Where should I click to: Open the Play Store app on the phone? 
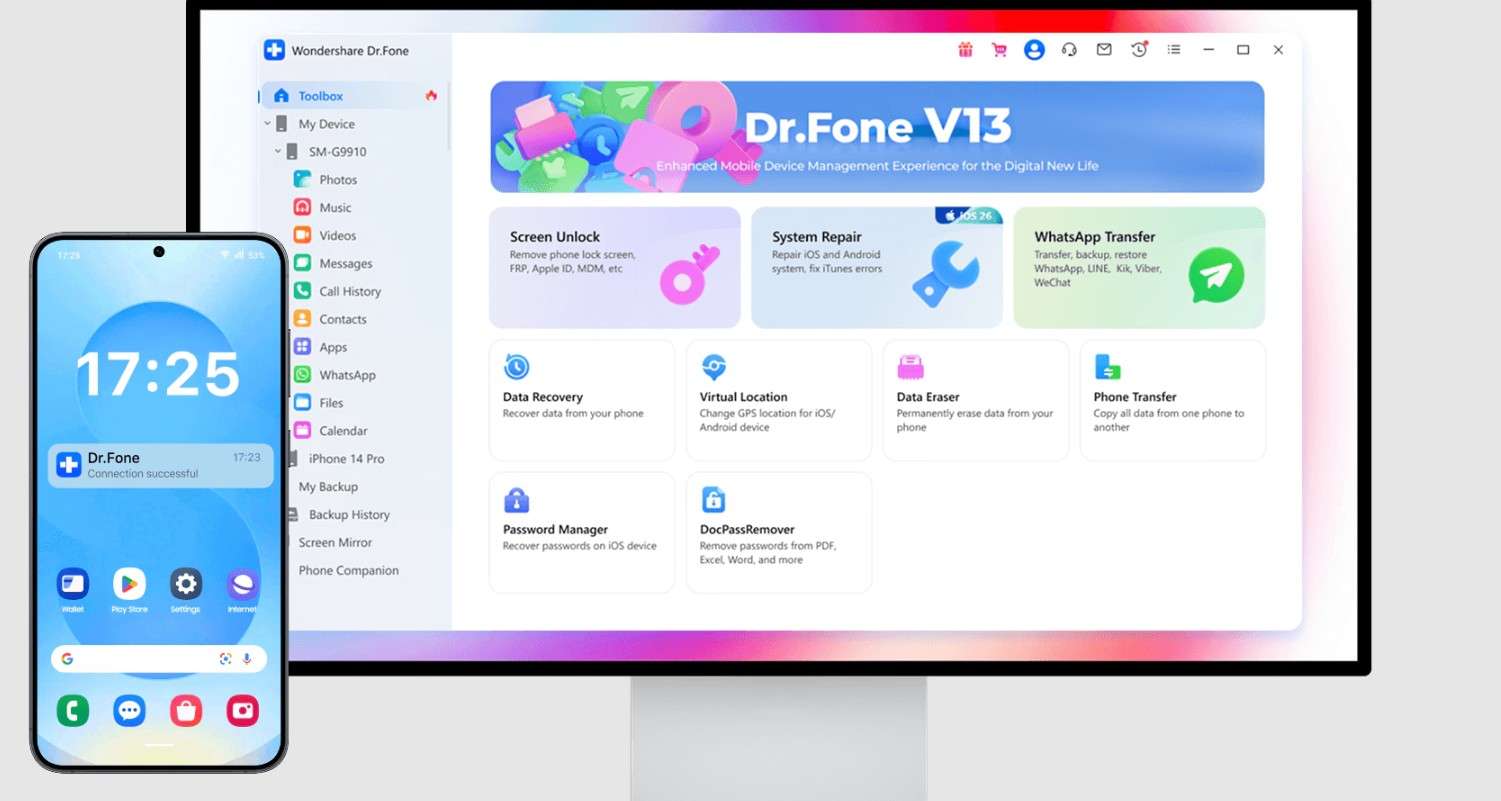[x=129, y=584]
